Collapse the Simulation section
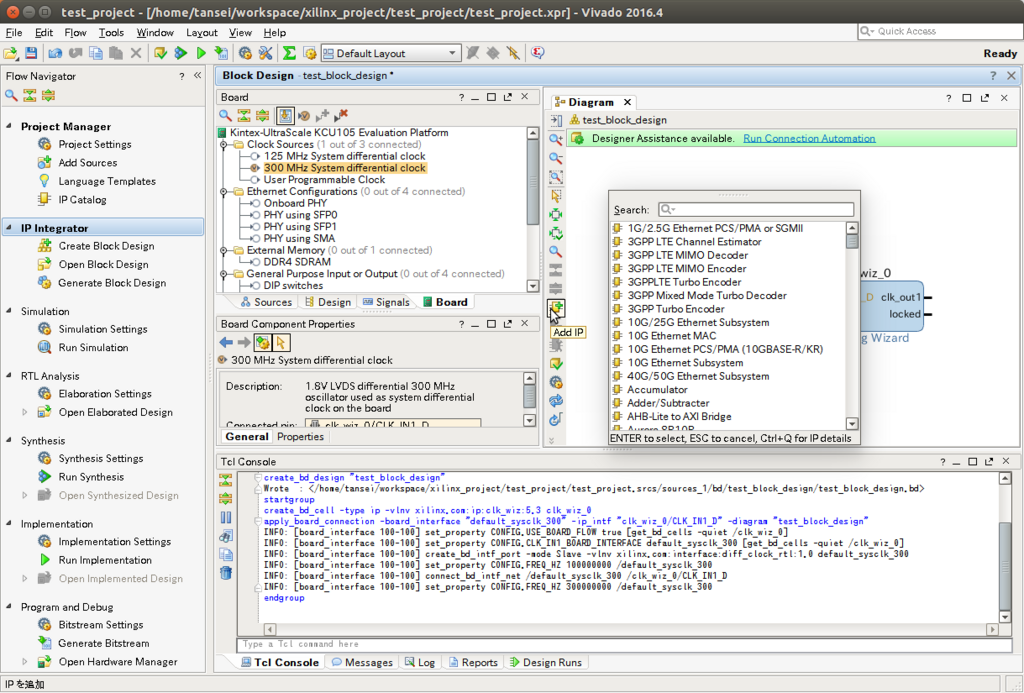The height and width of the screenshot is (693, 1024). pos(9,311)
